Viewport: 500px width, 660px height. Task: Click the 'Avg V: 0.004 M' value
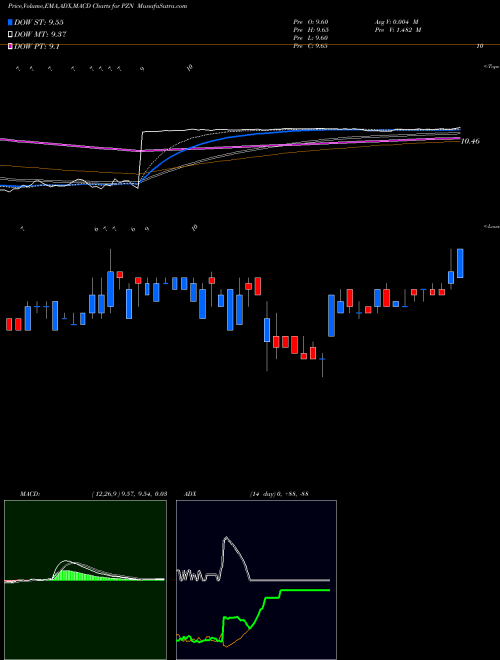[396, 22]
